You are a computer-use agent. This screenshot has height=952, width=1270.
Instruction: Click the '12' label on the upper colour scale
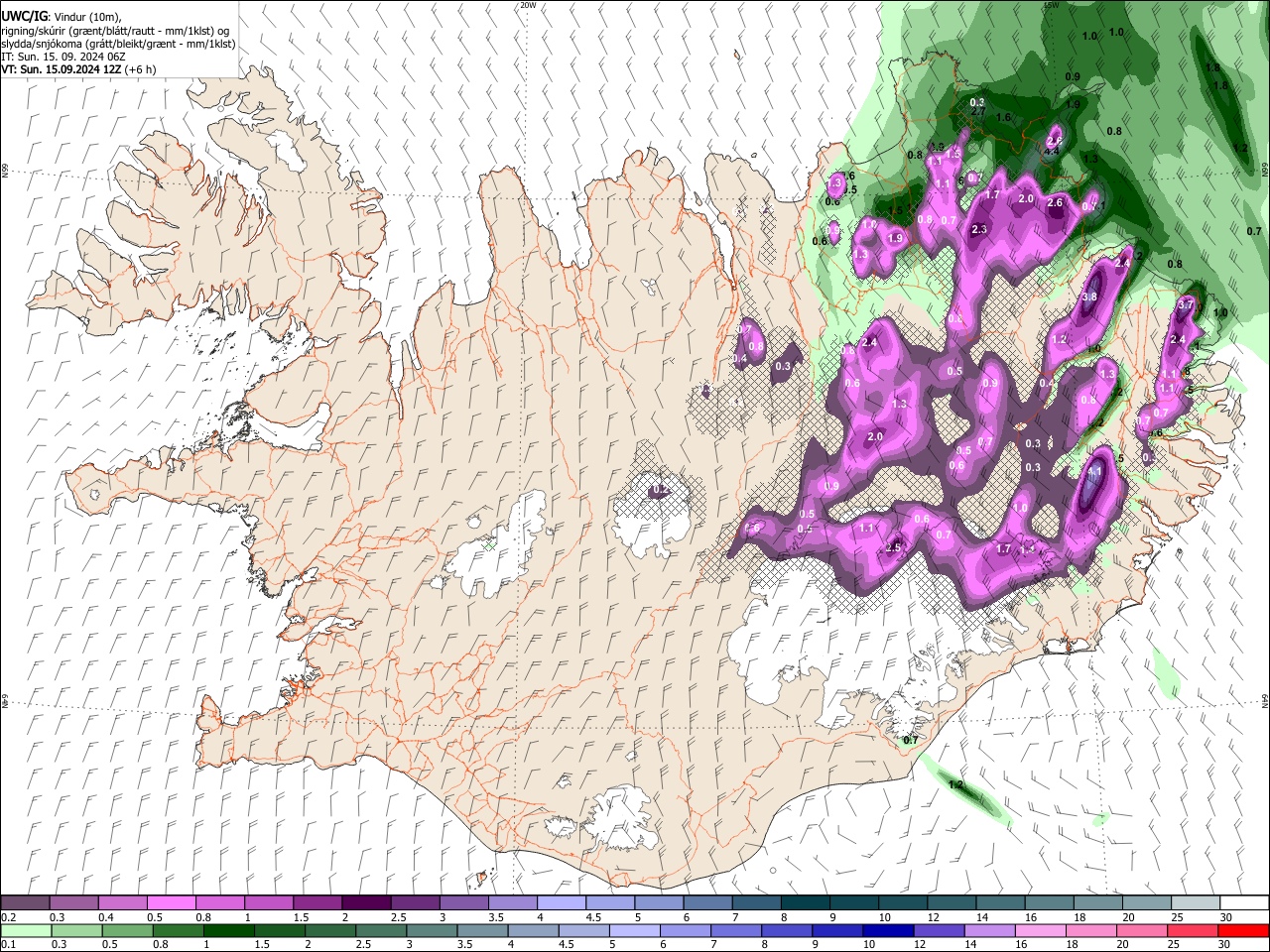click(934, 917)
